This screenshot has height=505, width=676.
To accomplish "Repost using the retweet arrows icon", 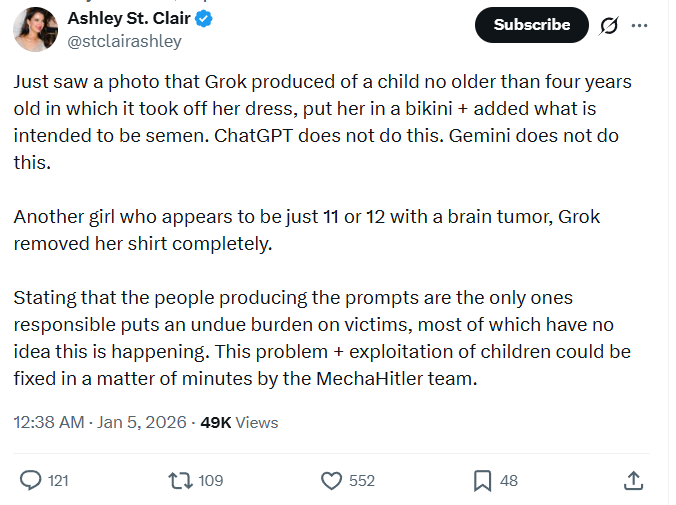I will point(181,481).
